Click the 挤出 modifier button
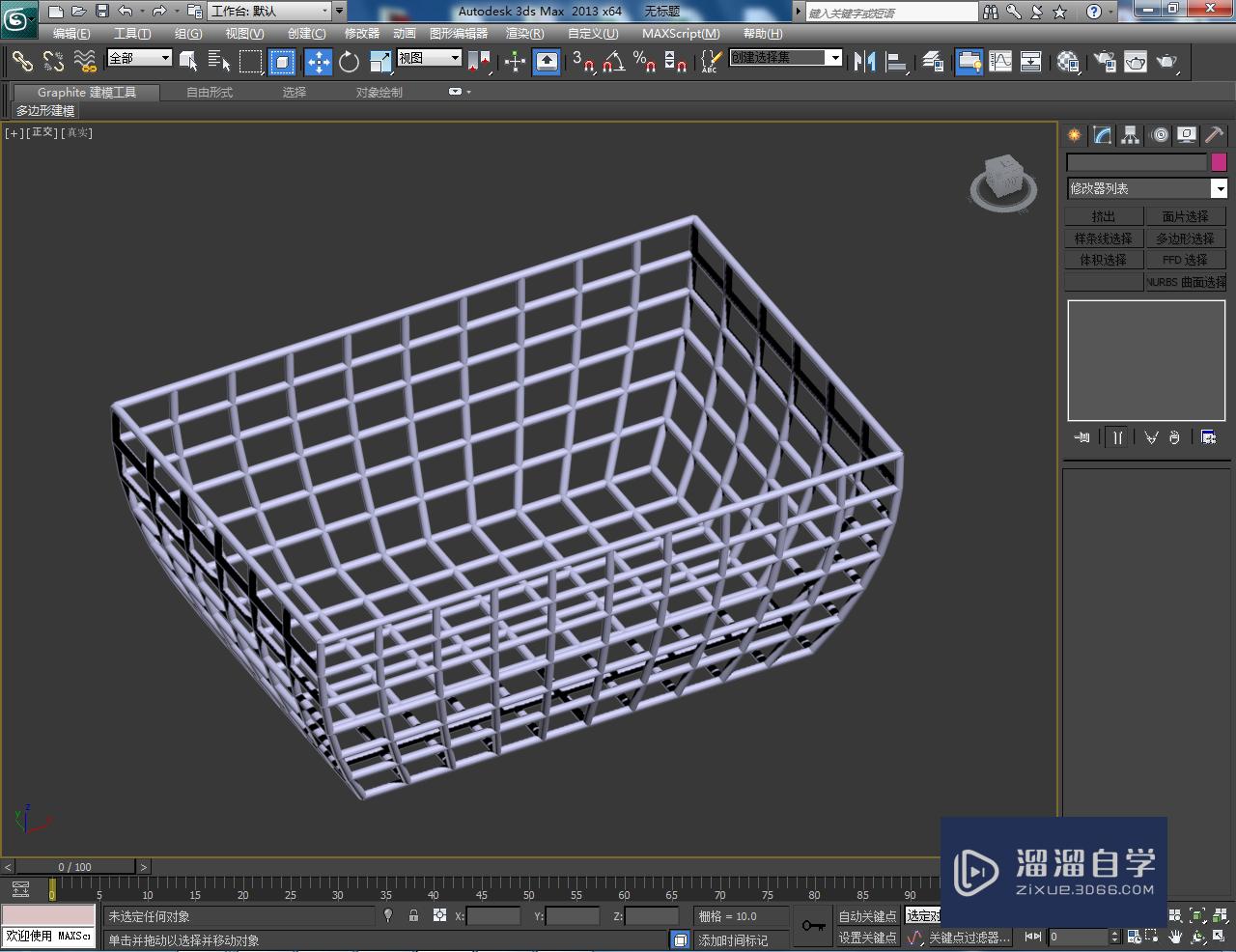 coord(1104,216)
